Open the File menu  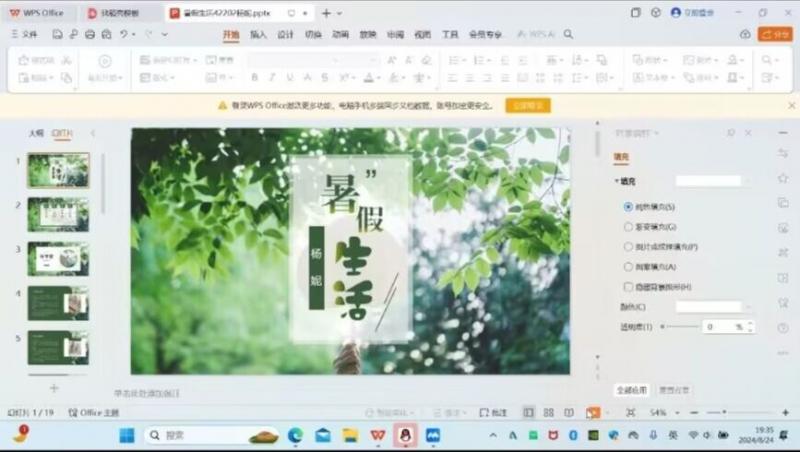pos(24,34)
